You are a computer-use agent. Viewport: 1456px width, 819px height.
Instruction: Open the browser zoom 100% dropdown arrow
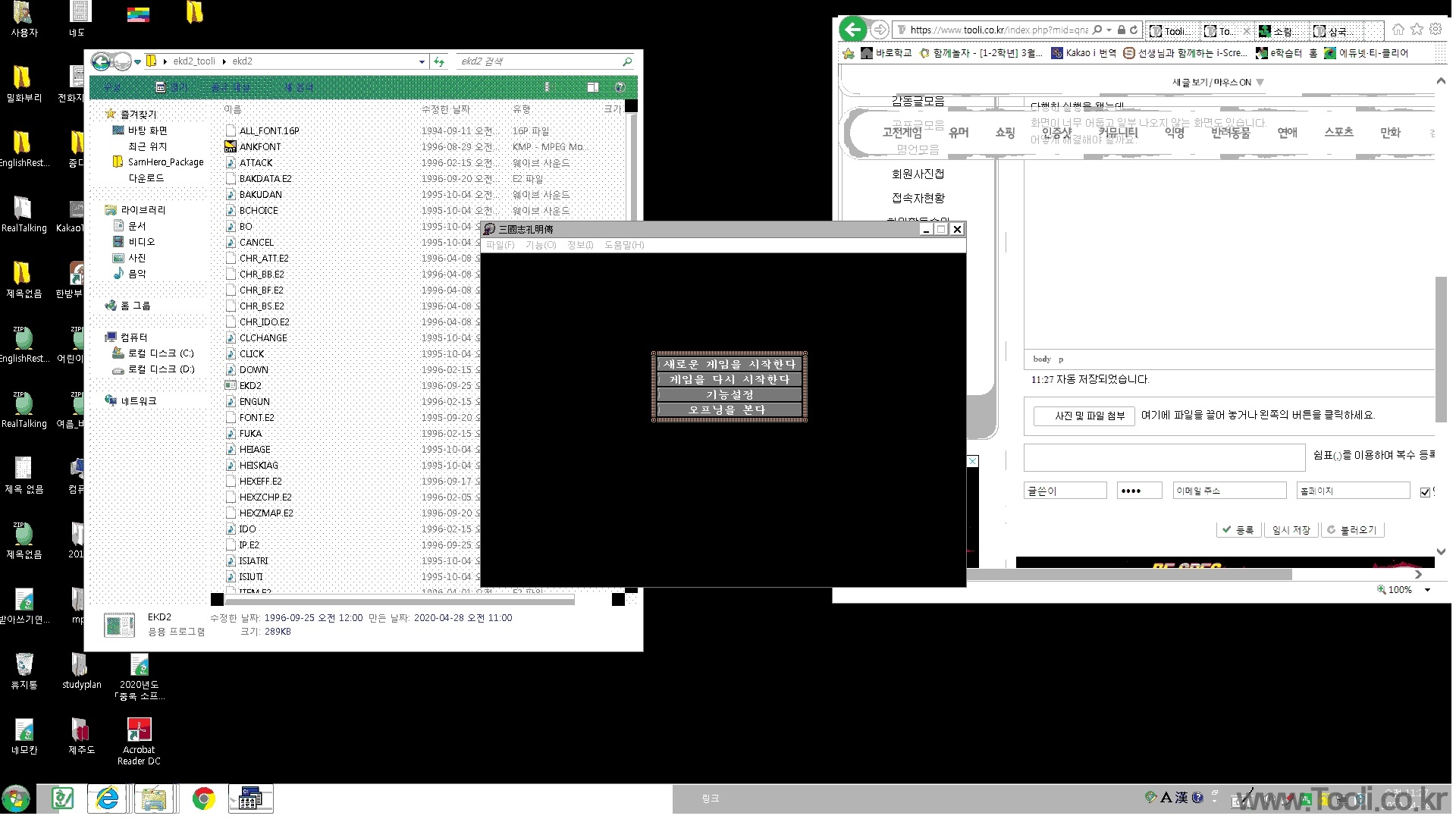(1427, 589)
